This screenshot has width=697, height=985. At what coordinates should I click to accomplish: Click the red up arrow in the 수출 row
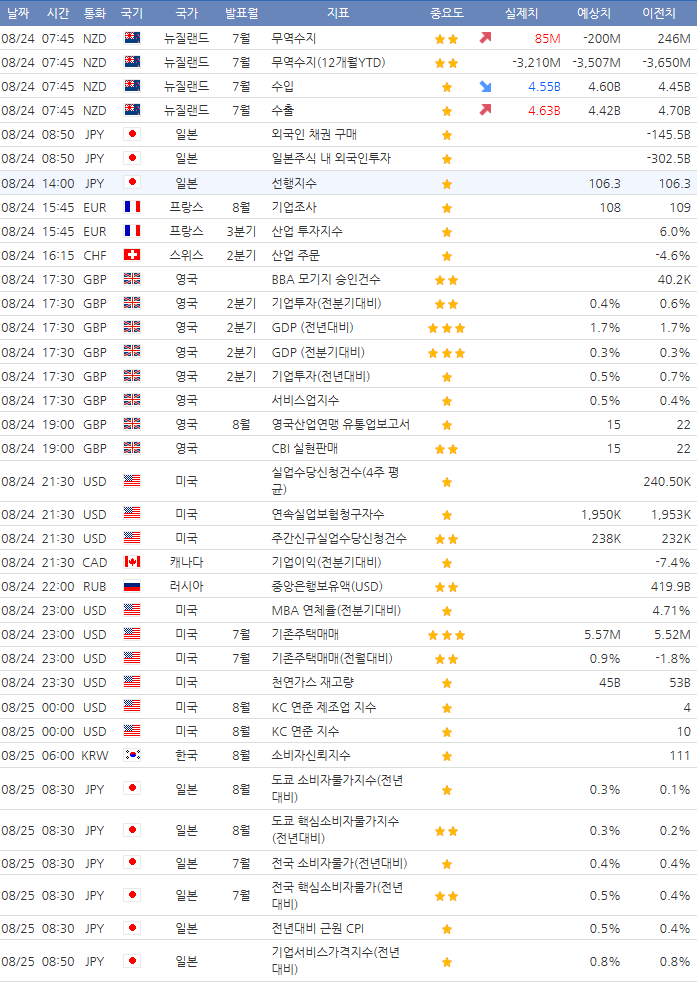click(485, 110)
